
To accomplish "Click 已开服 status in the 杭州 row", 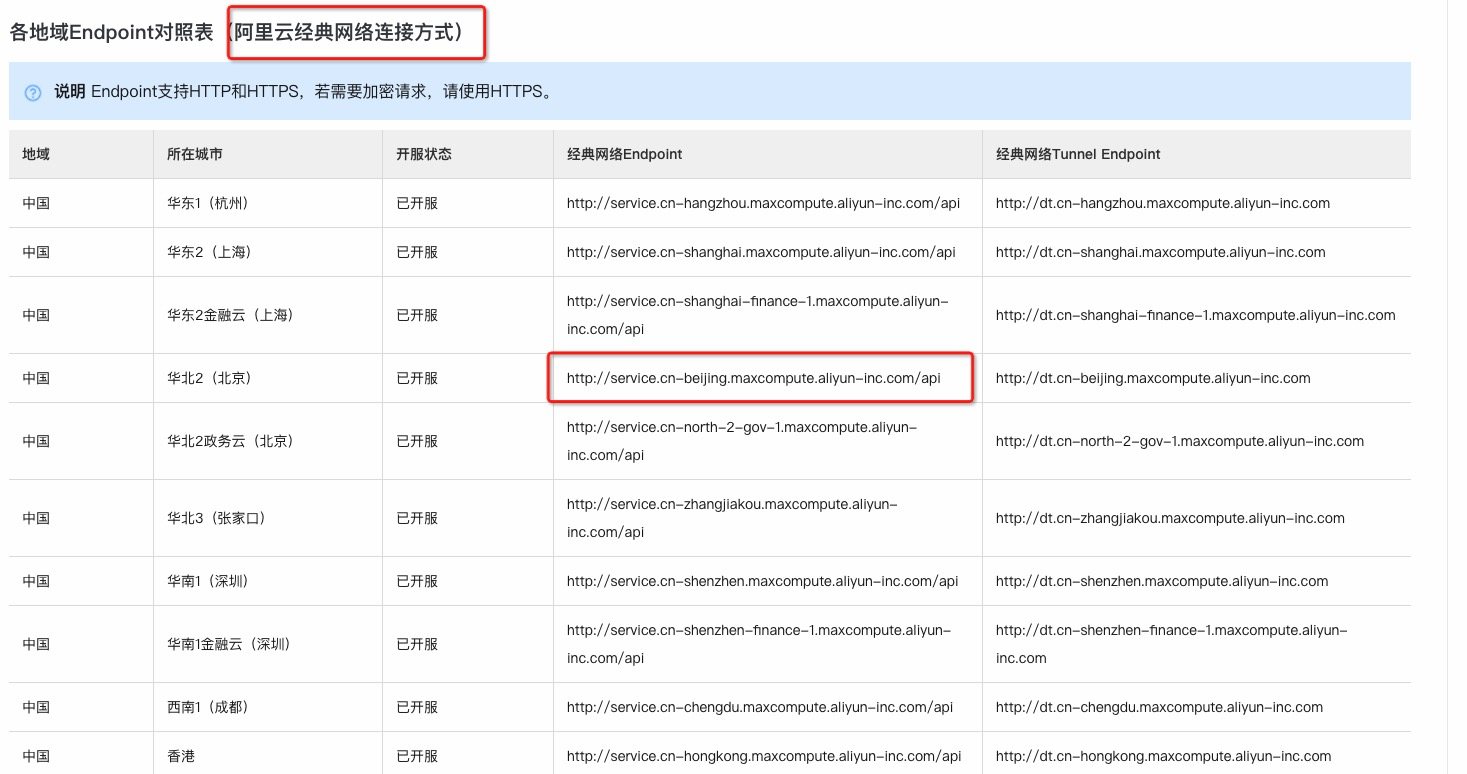I will (417, 203).
